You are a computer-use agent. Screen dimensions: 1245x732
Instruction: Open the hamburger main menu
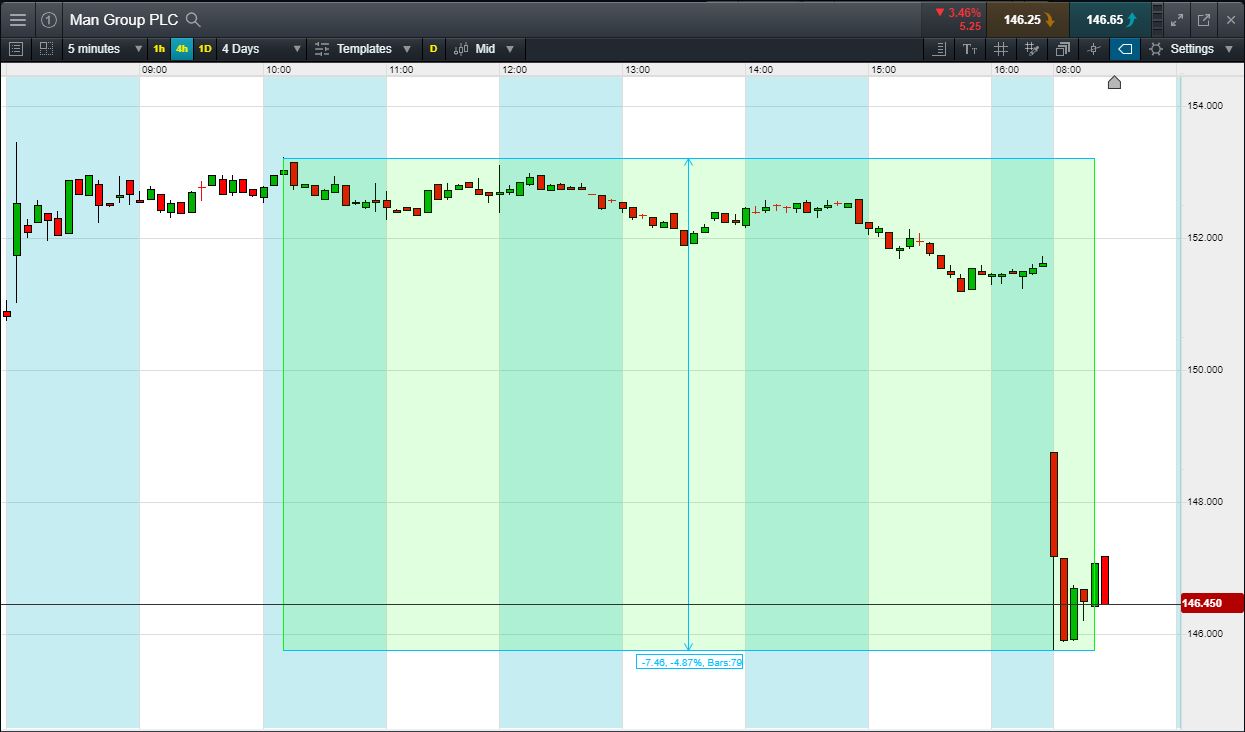click(17, 19)
